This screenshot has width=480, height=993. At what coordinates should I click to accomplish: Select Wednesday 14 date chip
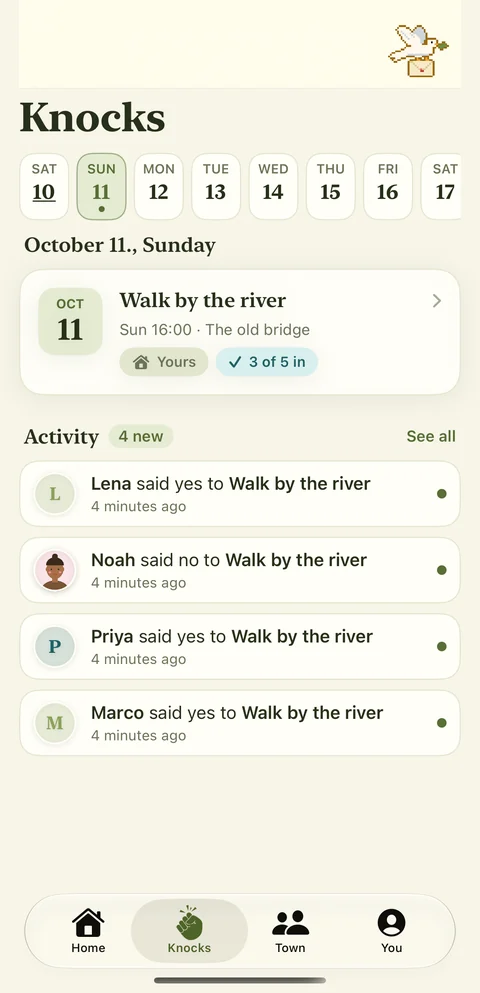tap(273, 186)
